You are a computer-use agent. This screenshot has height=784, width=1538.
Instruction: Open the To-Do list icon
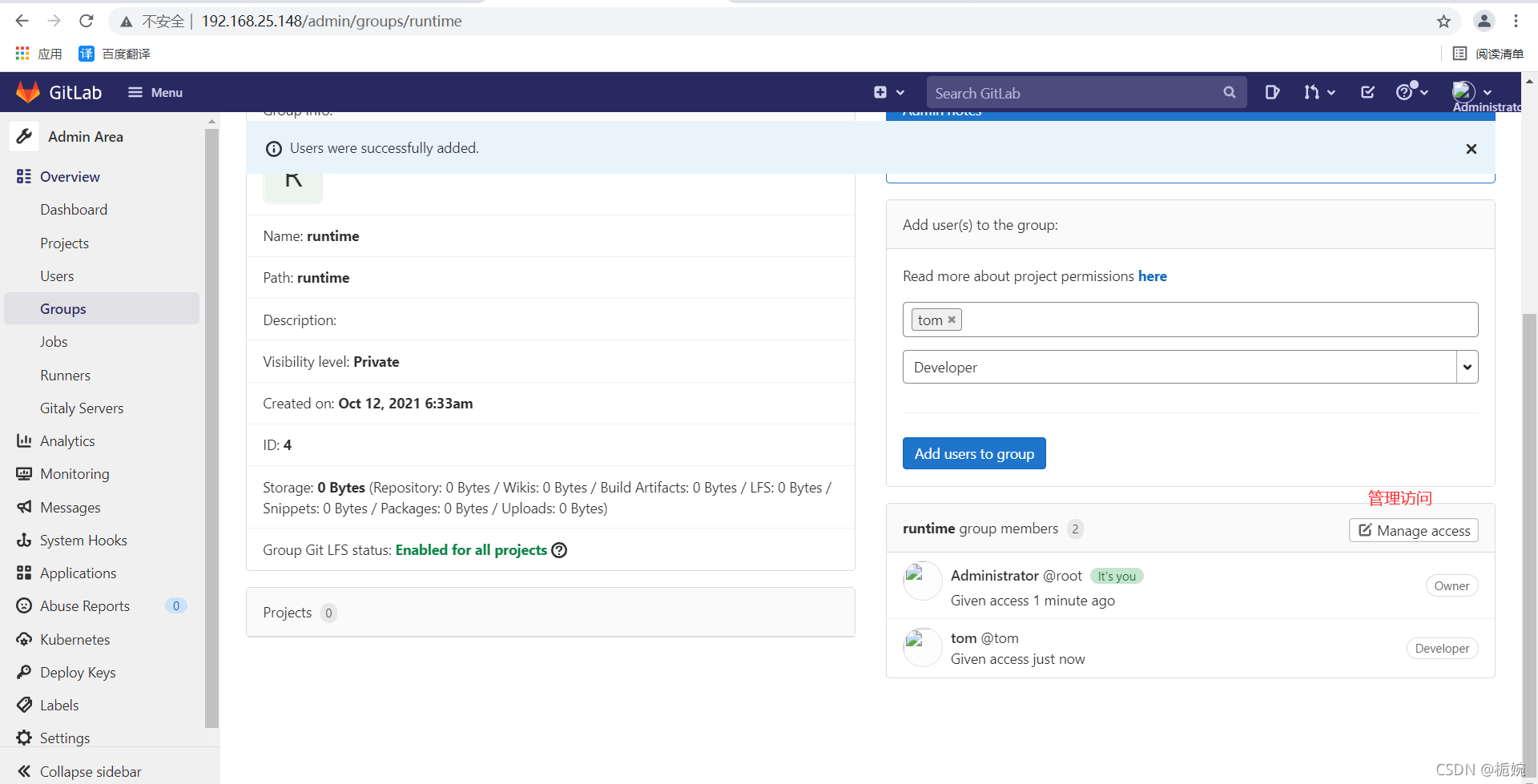click(x=1367, y=92)
